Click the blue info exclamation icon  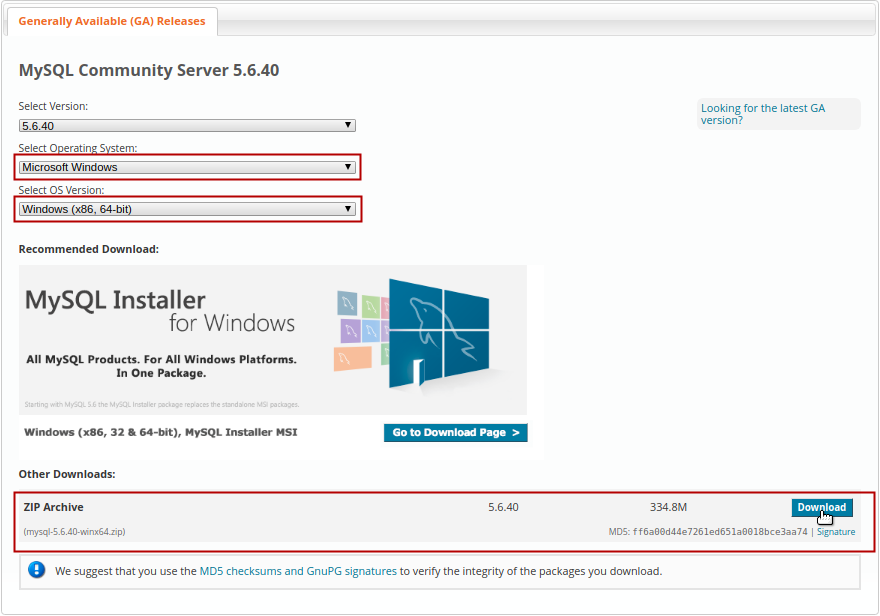pos(37,571)
